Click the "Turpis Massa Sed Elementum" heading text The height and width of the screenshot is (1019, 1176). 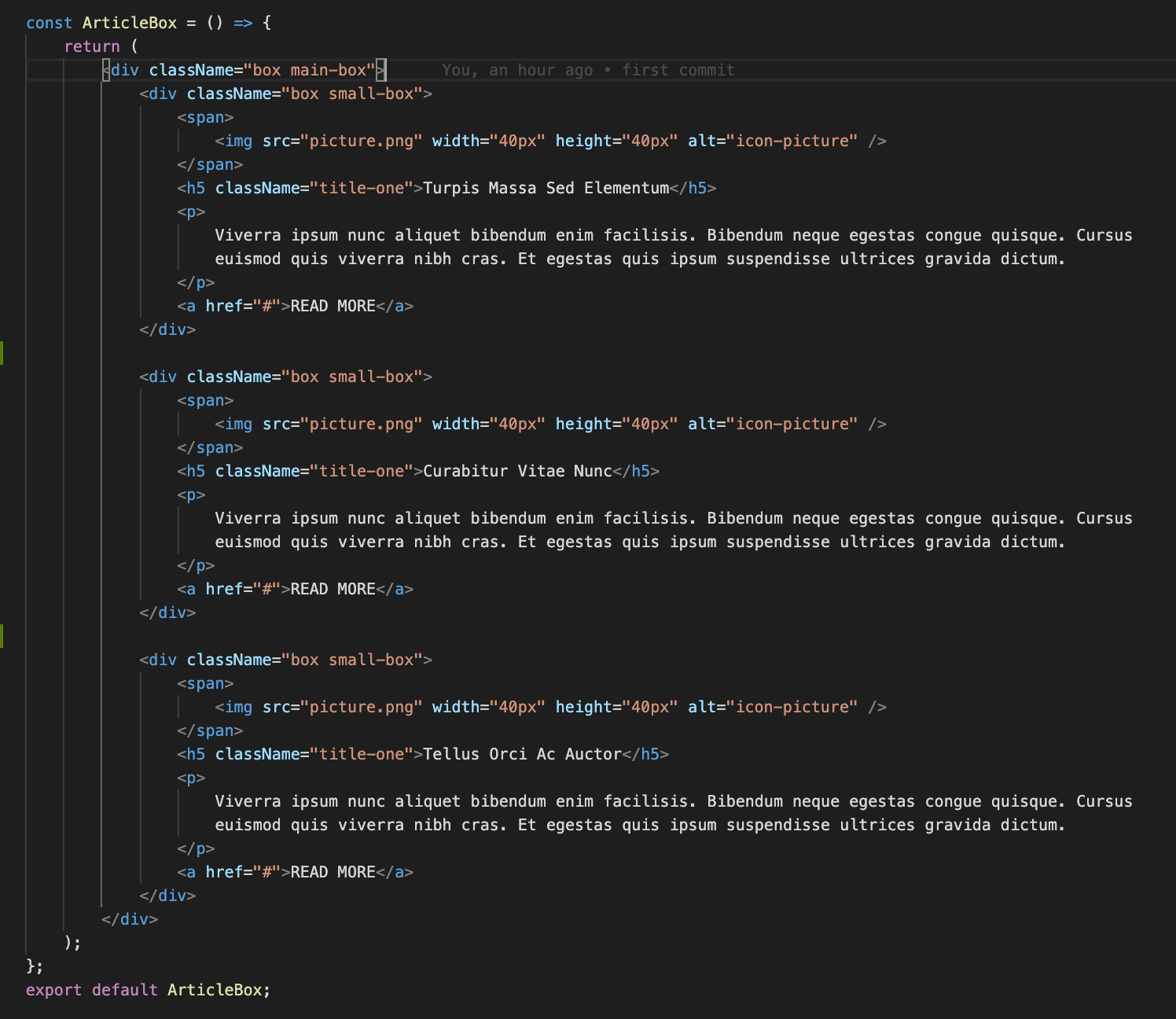pyautogui.click(x=546, y=188)
